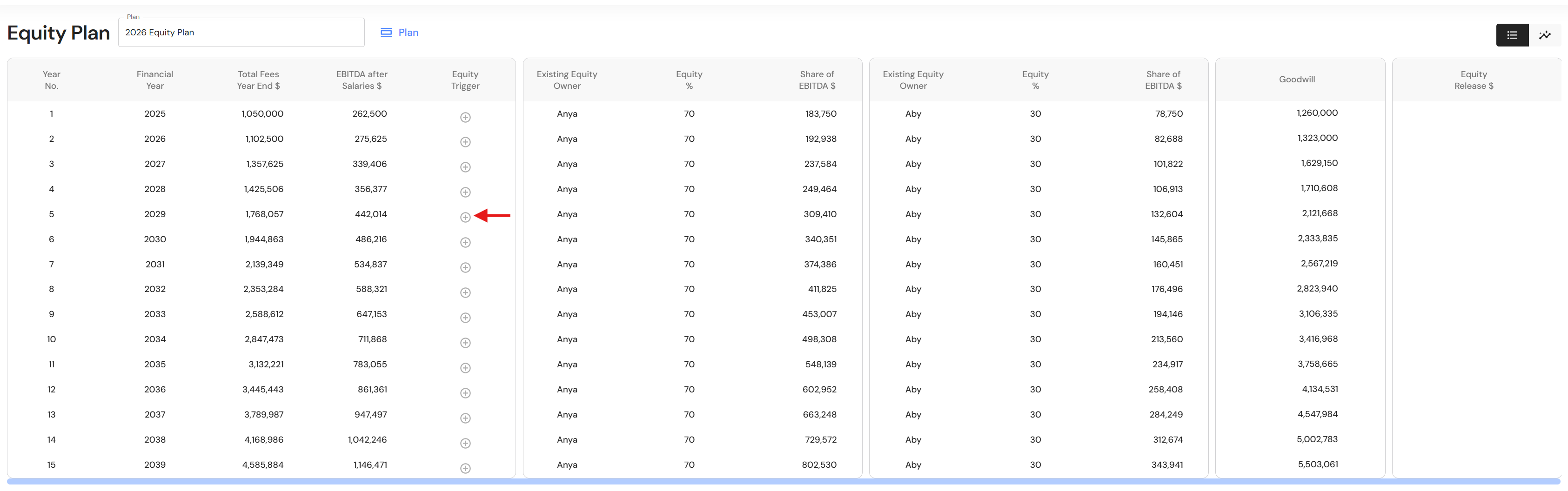Click the Goodwill column header
This screenshot has height=491, width=1568.
(x=1297, y=80)
